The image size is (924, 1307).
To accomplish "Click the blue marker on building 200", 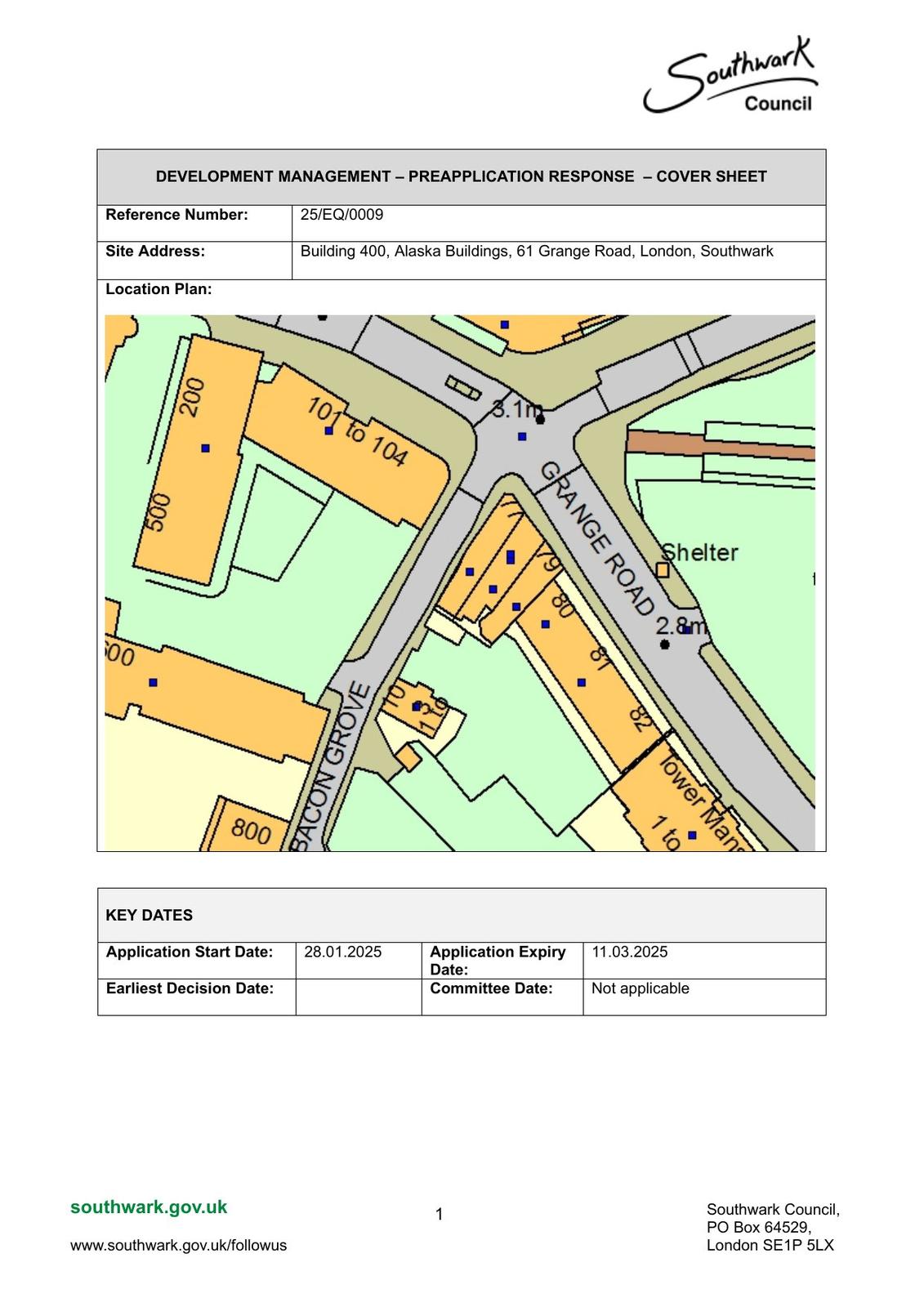I will click(205, 448).
